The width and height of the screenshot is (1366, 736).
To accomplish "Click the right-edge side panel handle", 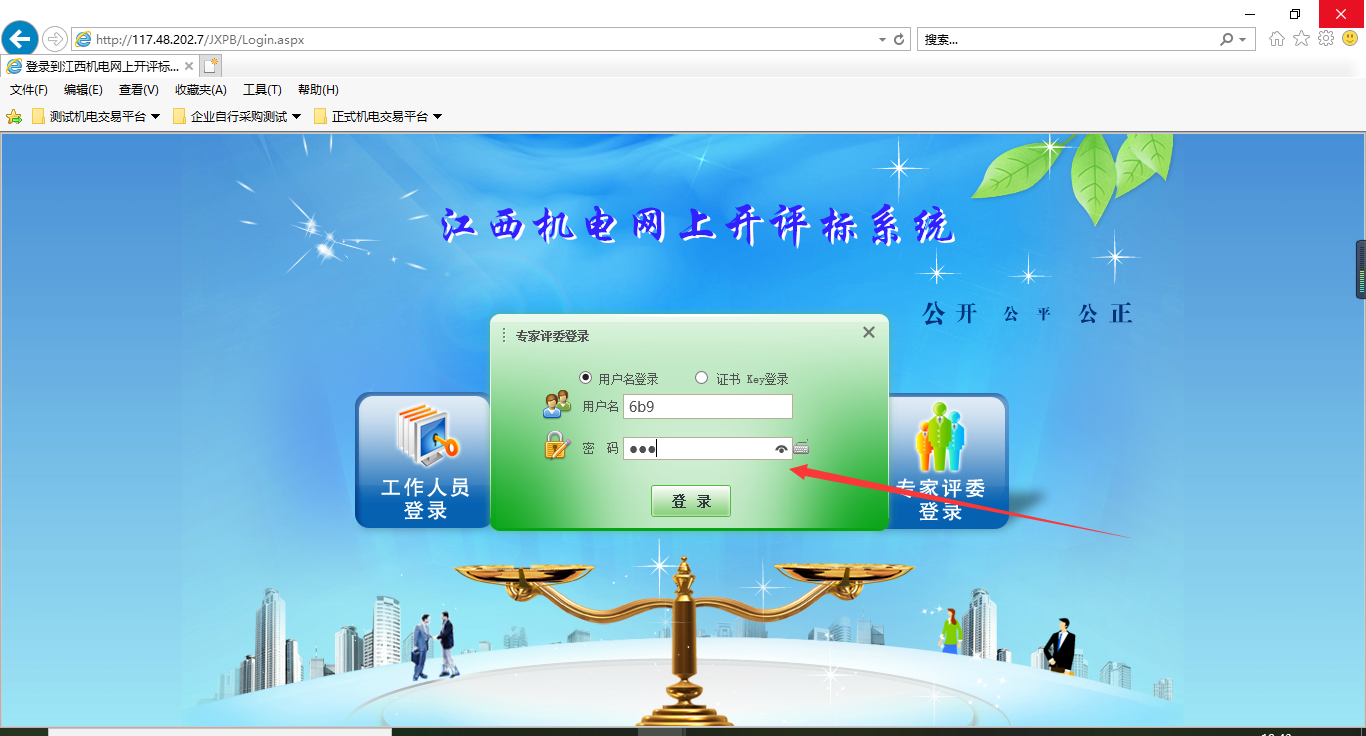I will pyautogui.click(x=1361, y=269).
